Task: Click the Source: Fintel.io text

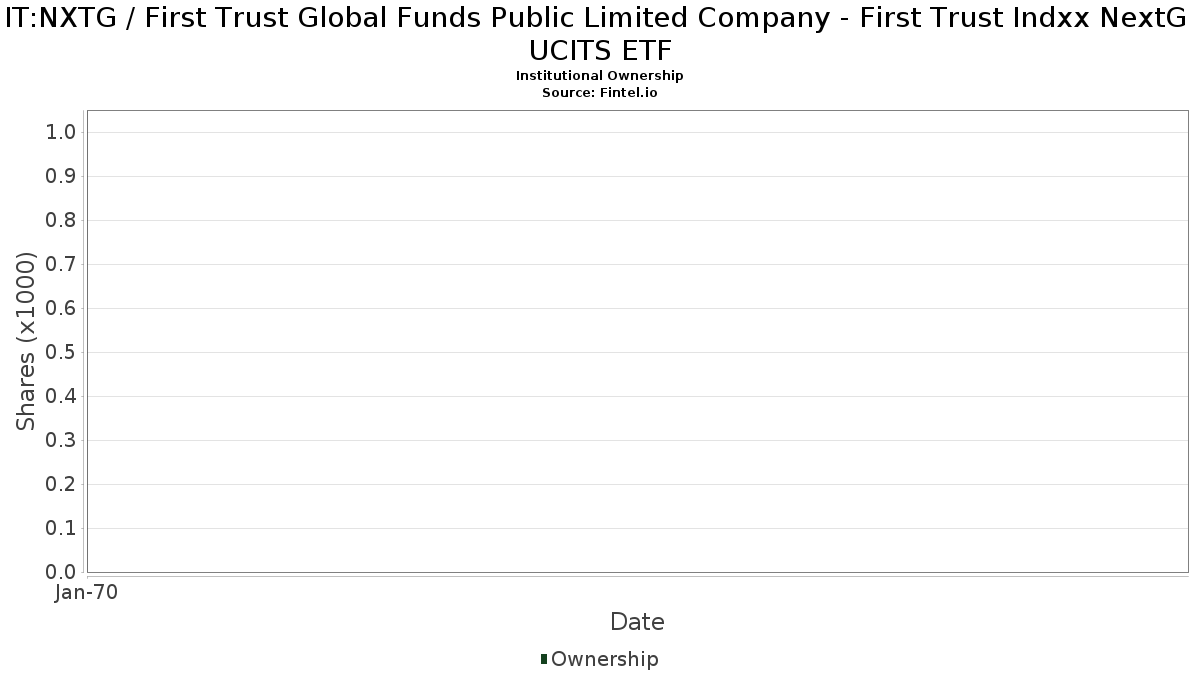Action: tap(600, 92)
